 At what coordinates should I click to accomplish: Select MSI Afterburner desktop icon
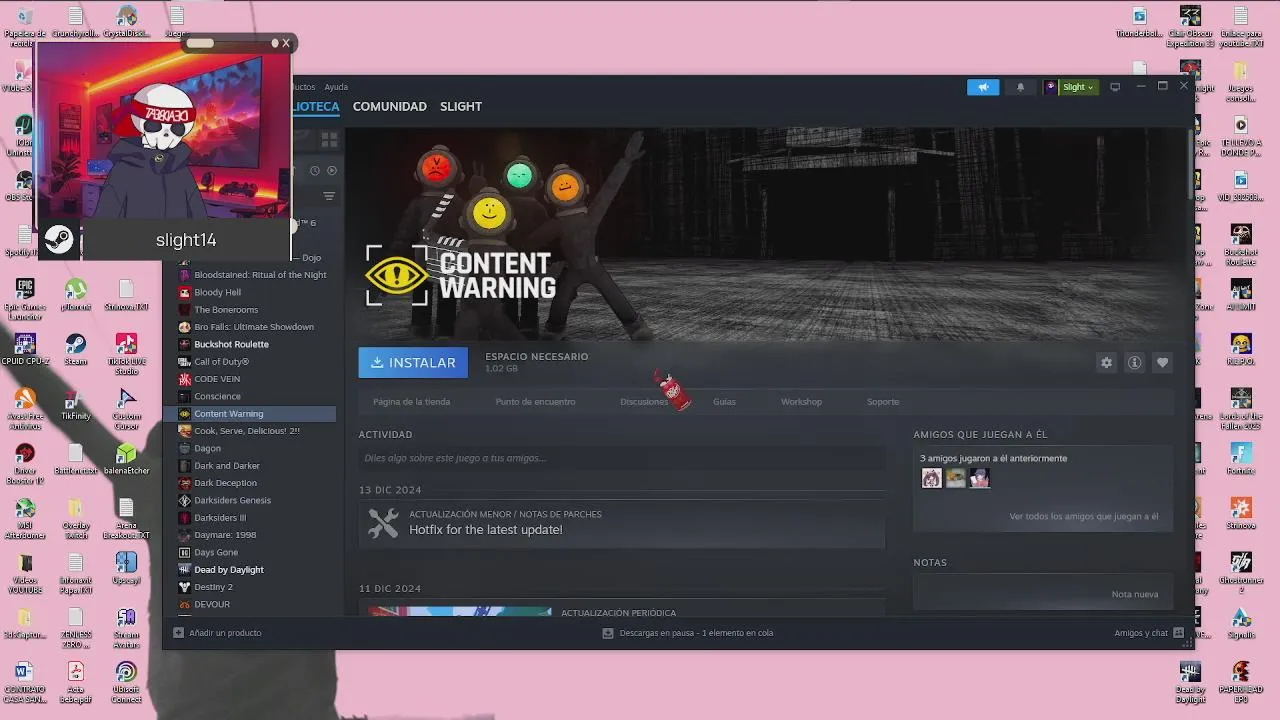click(25, 519)
